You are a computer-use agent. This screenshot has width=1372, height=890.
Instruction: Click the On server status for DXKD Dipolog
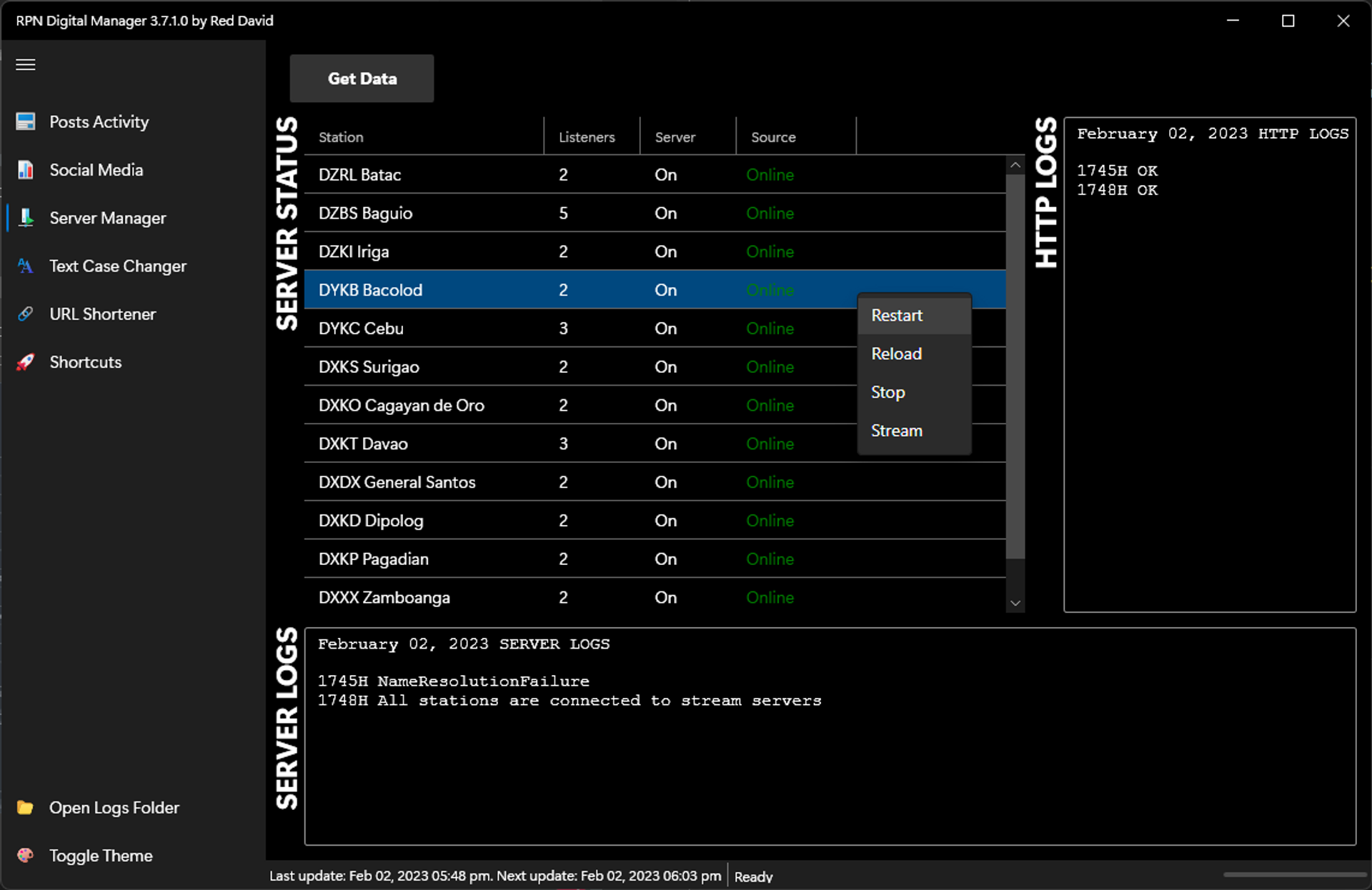pos(665,521)
